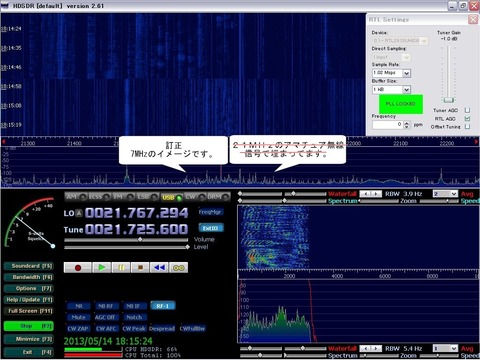Open the Options [F7] menu
Image resolution: width=480 pixels, height=360 pixels.
[28, 289]
